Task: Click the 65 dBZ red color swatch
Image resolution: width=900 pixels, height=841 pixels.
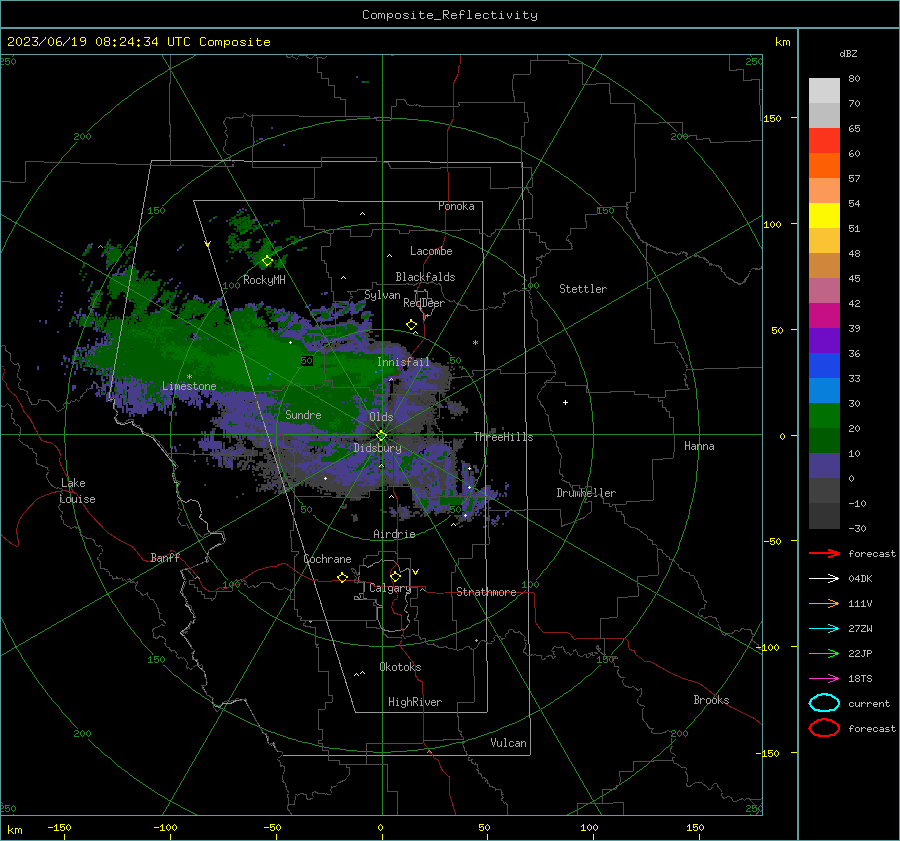Action: click(x=824, y=141)
